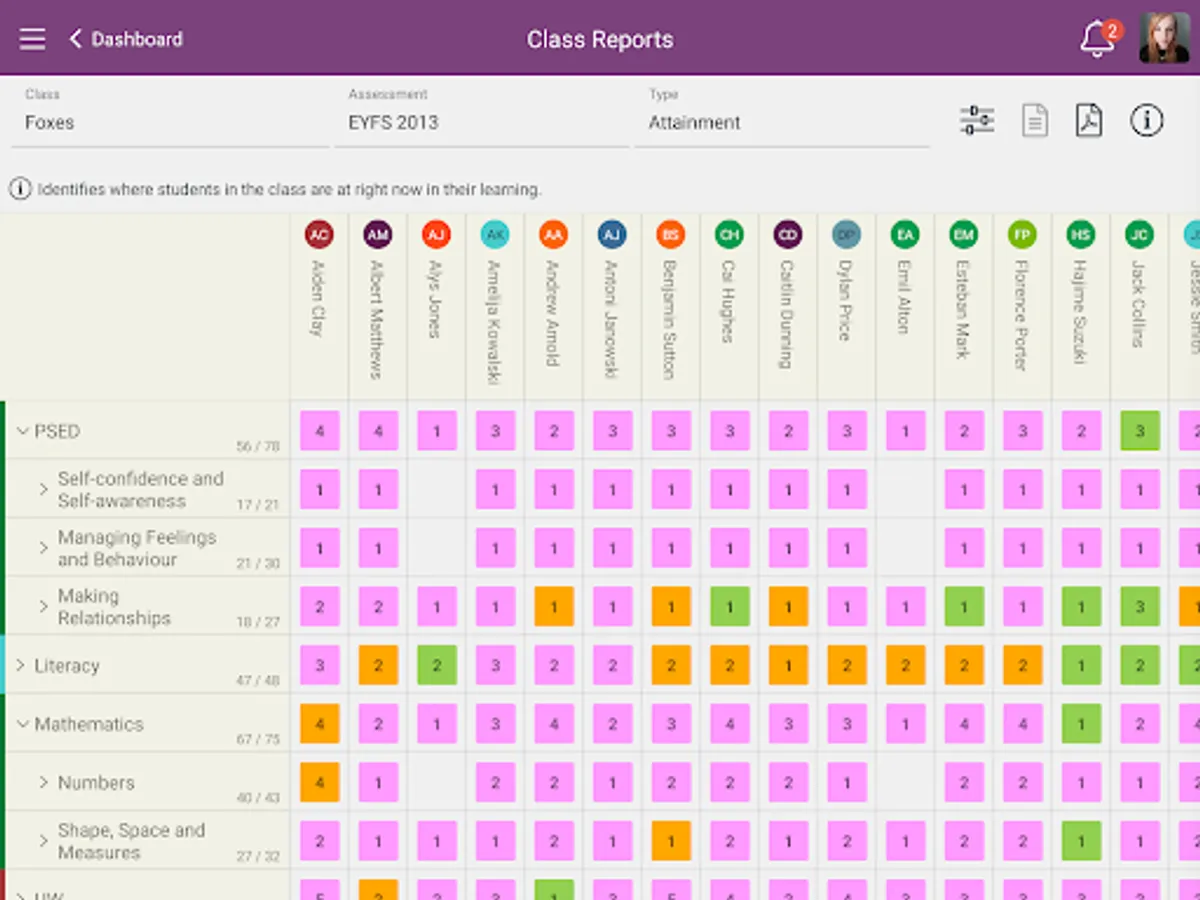Open the Type dropdown showing Attainment
The width and height of the screenshot is (1200, 900).
click(x=782, y=122)
